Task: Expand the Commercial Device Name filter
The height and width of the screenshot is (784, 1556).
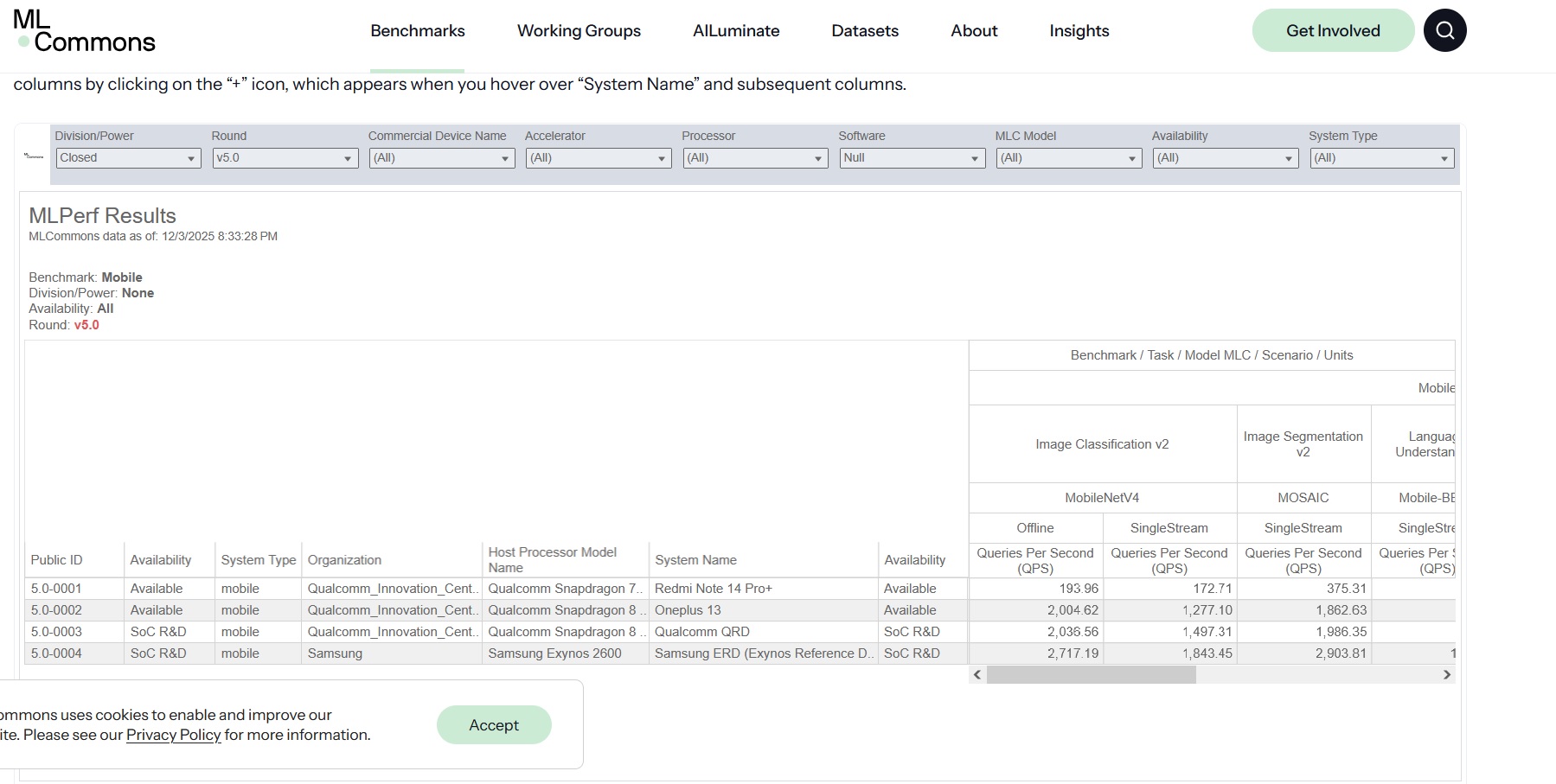Action: point(441,158)
